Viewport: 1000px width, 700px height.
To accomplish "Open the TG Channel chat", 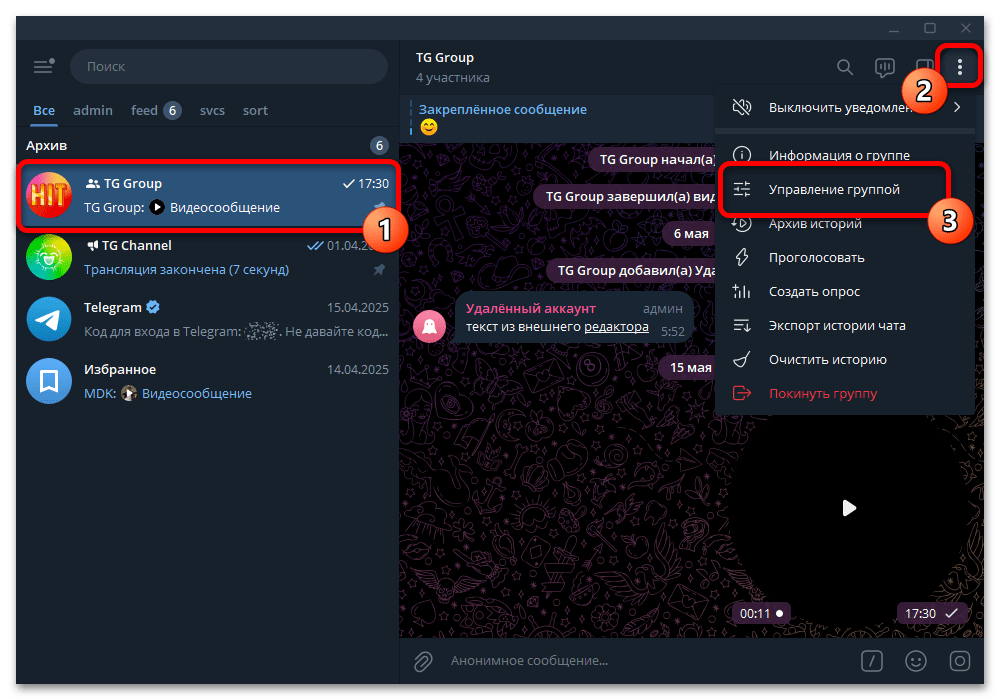I will 207,257.
